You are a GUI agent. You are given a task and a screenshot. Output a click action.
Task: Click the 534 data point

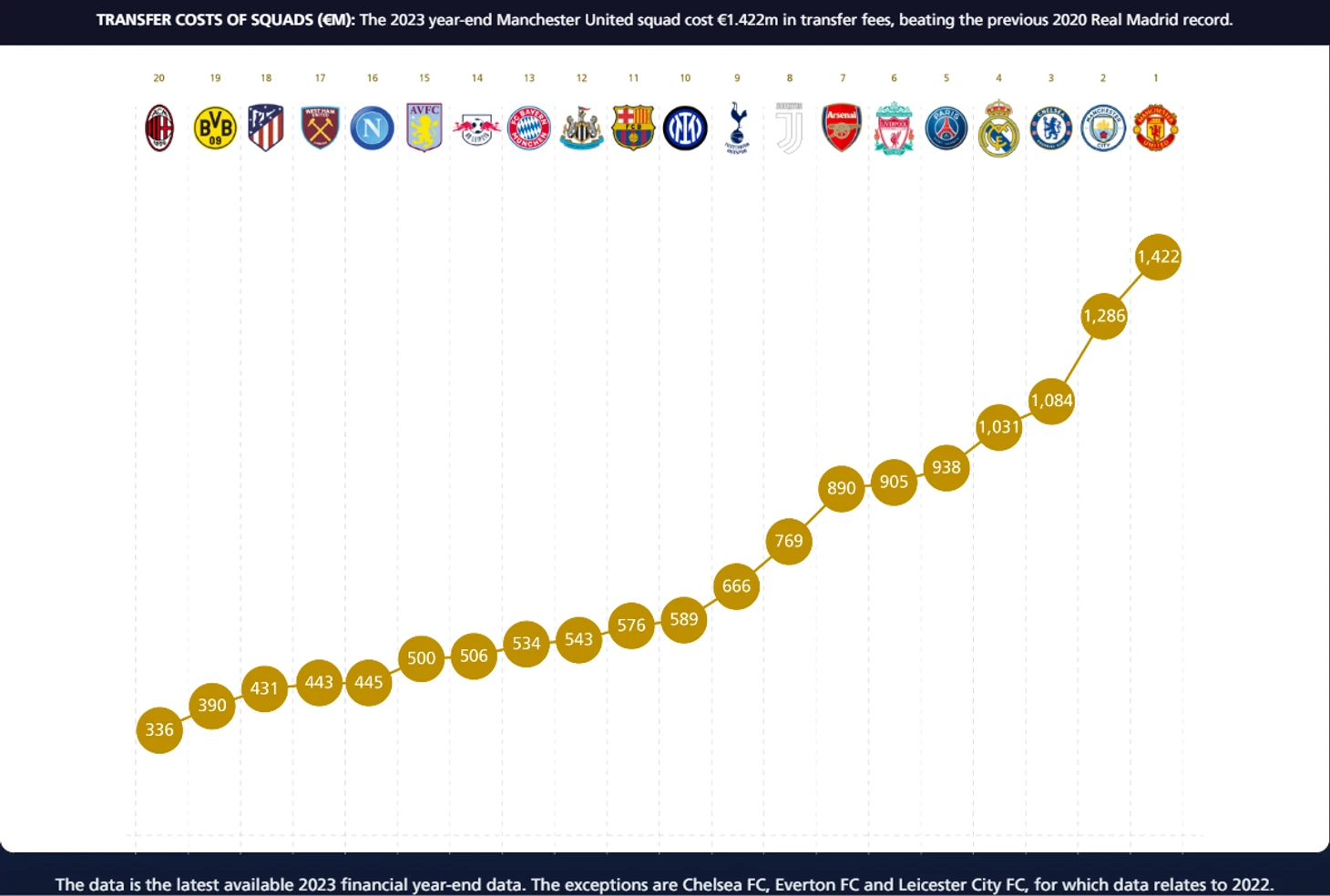pyautogui.click(x=527, y=644)
